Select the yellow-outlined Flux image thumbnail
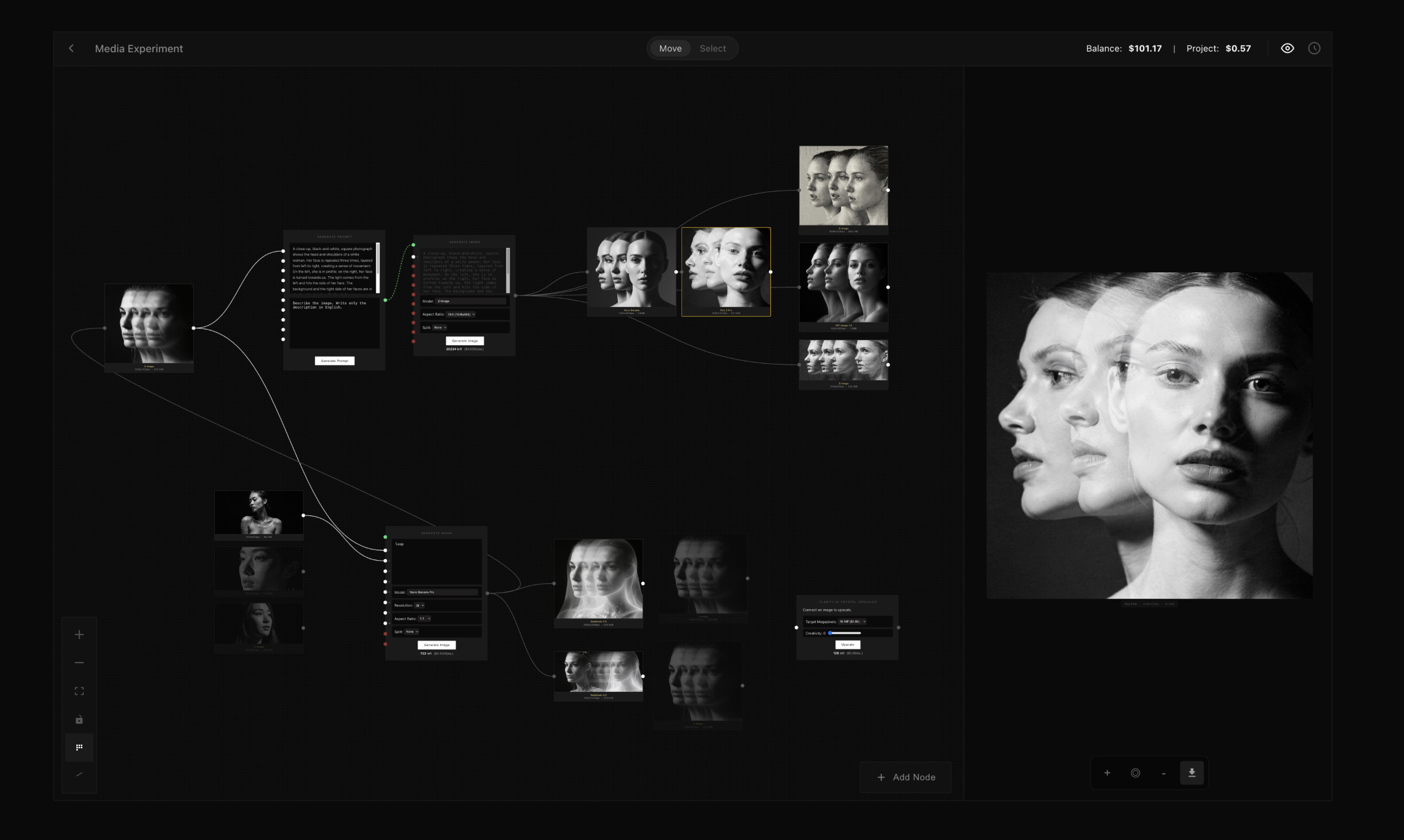The height and width of the screenshot is (840, 1404). point(725,269)
